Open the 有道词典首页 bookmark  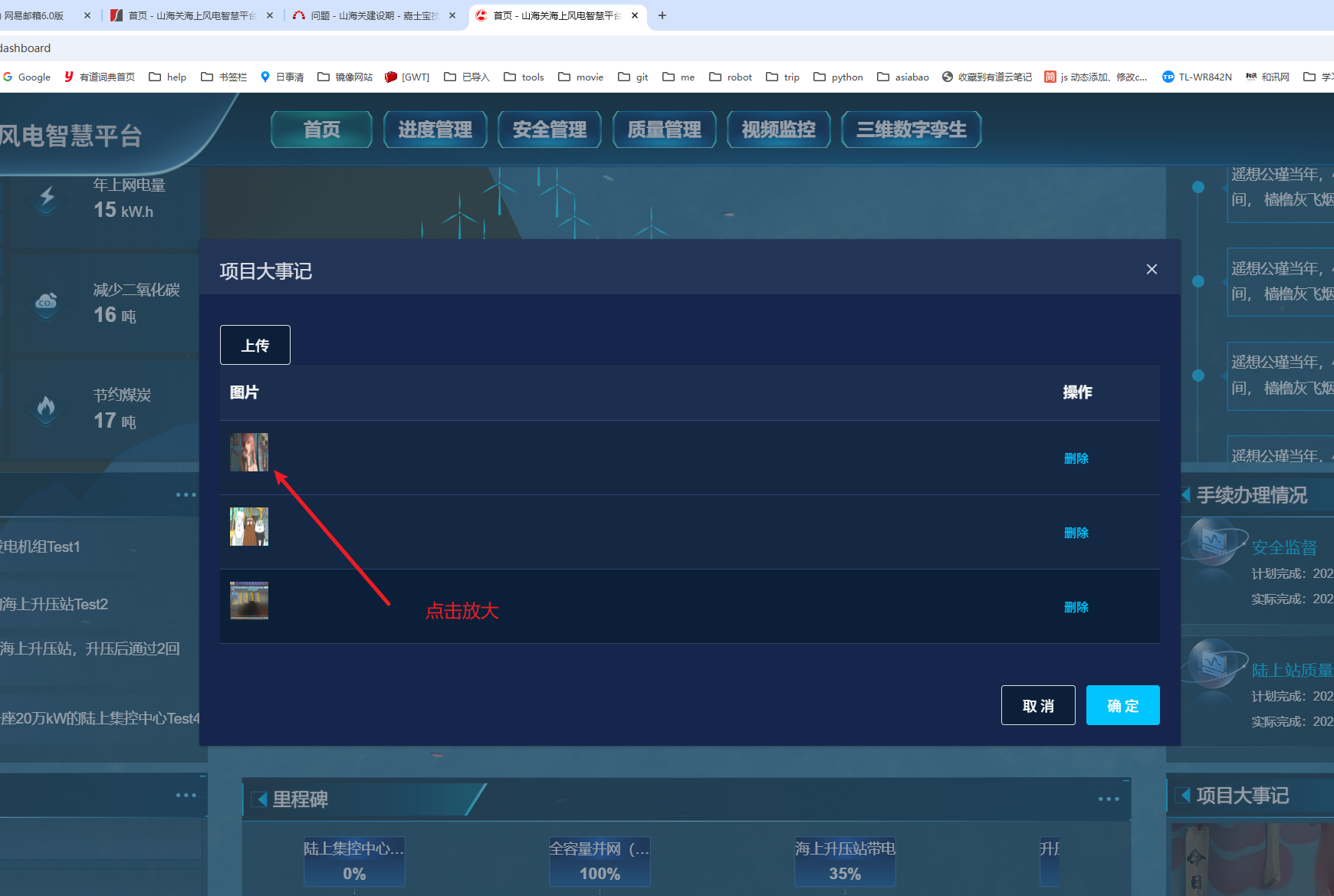pos(100,77)
